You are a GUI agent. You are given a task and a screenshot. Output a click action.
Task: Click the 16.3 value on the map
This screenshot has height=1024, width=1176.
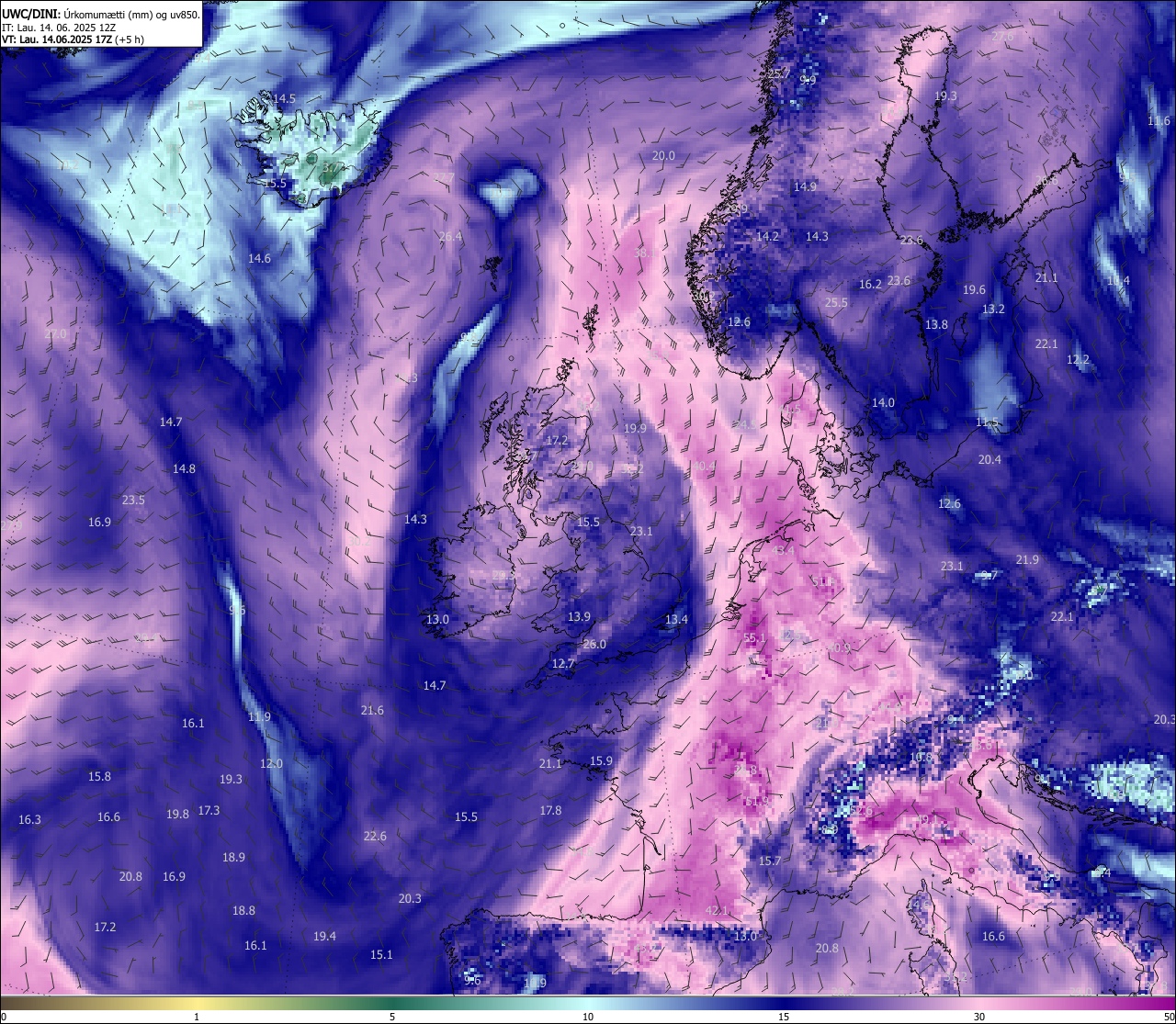pos(29,820)
